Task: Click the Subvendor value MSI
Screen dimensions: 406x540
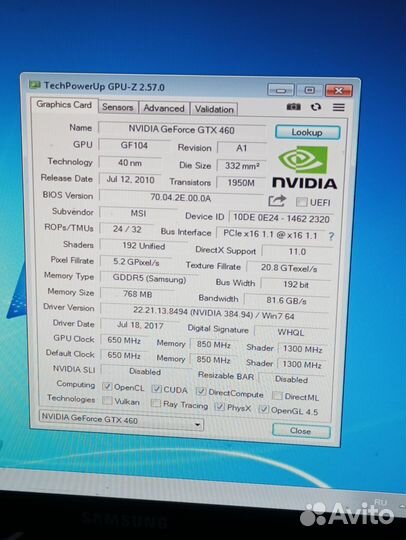Action: coord(138,213)
